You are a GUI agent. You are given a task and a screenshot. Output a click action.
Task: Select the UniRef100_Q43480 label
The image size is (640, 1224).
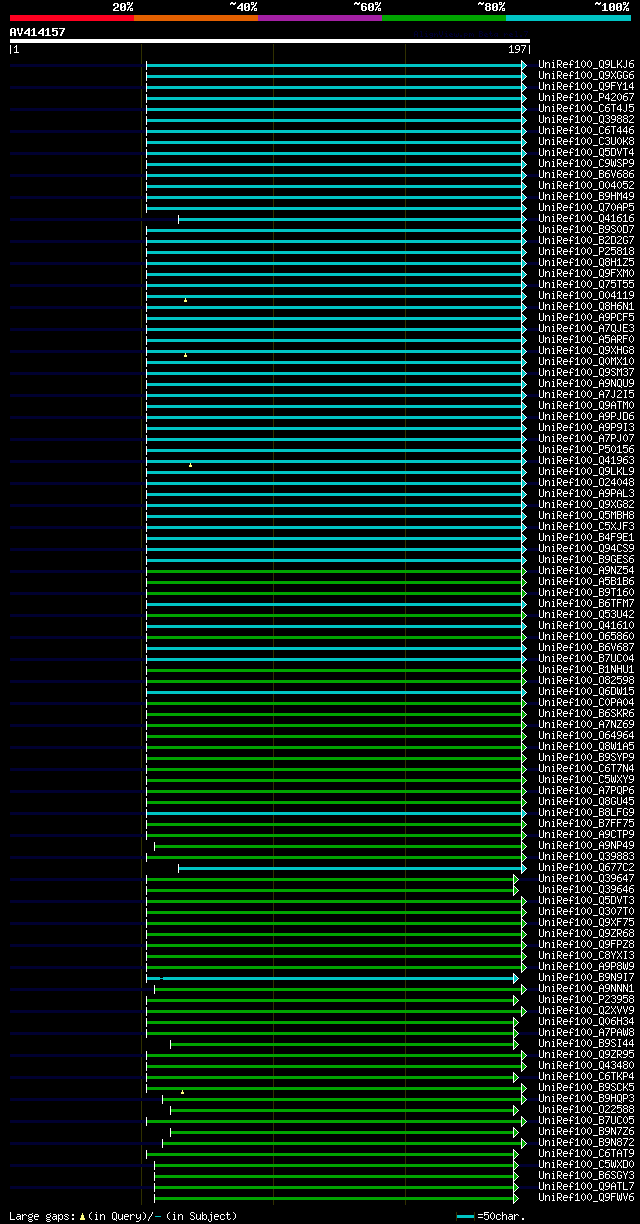(x=586, y=1065)
